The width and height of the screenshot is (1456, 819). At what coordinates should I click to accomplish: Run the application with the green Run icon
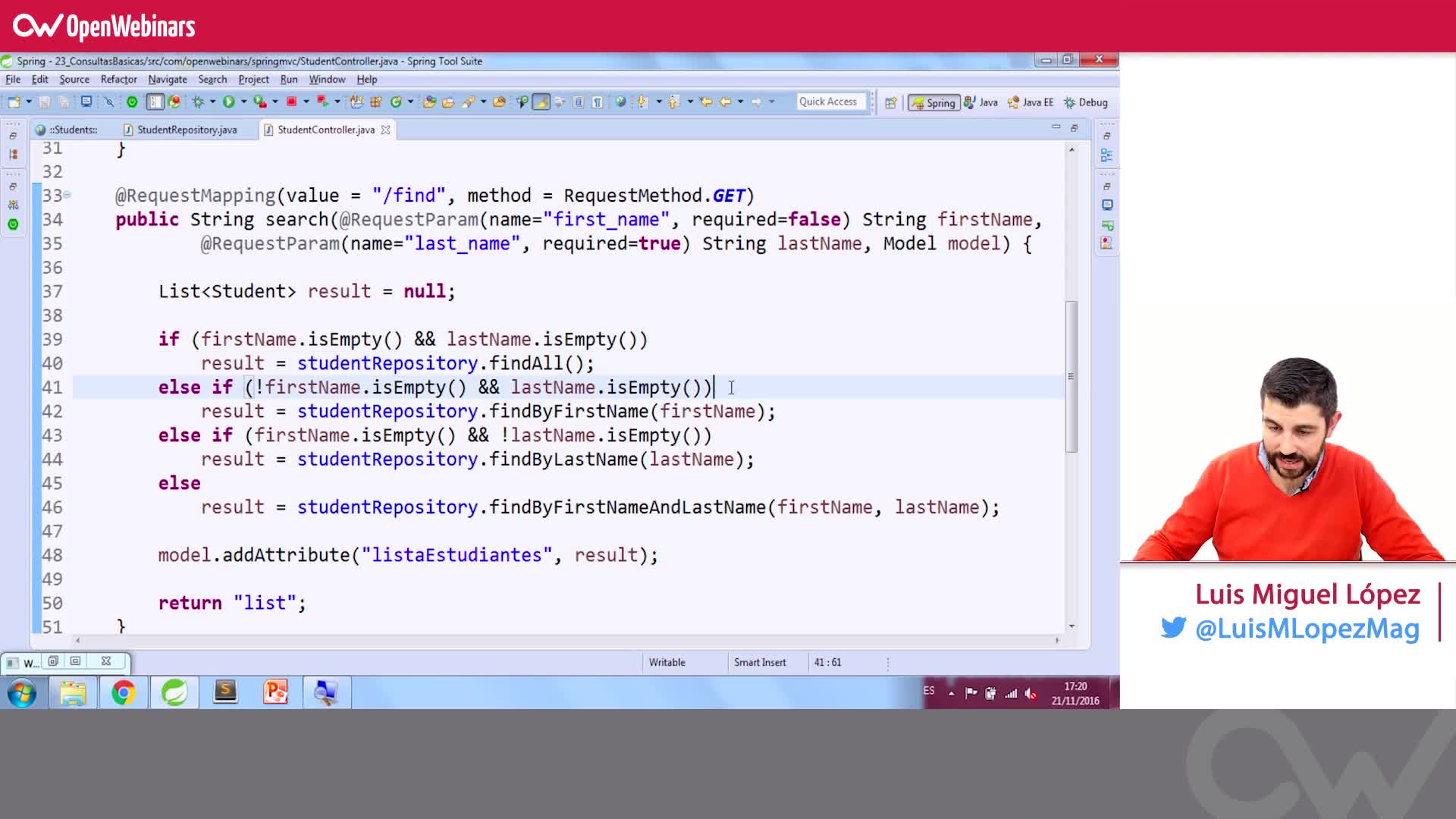click(x=229, y=101)
